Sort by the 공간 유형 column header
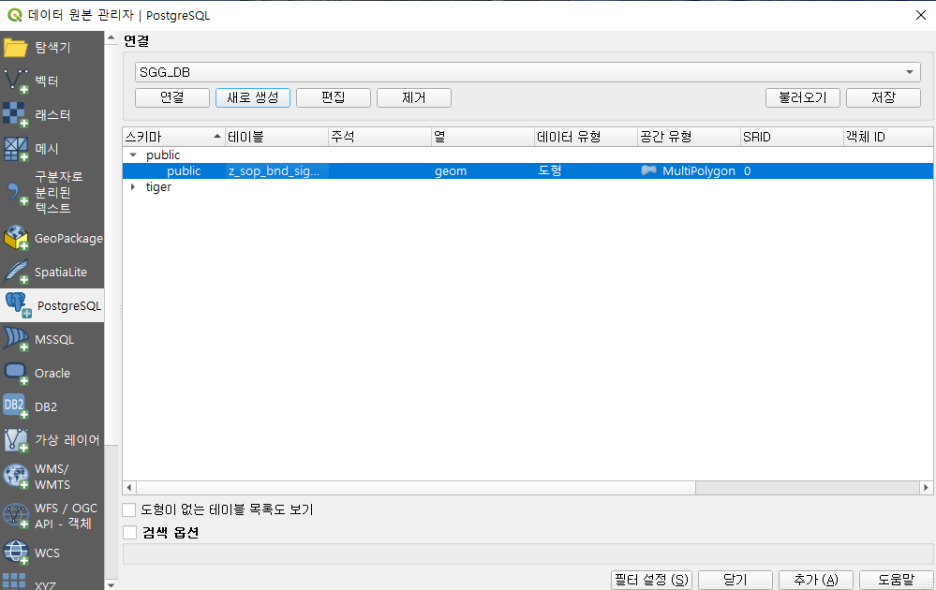936x590 pixels. (x=689, y=137)
